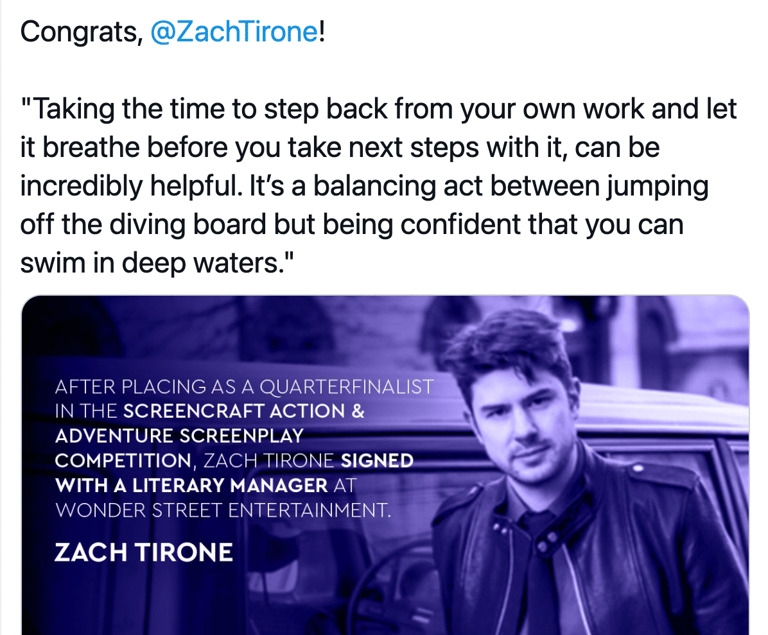Click the word Congrats in the tweet

pyautogui.click(x=78, y=32)
